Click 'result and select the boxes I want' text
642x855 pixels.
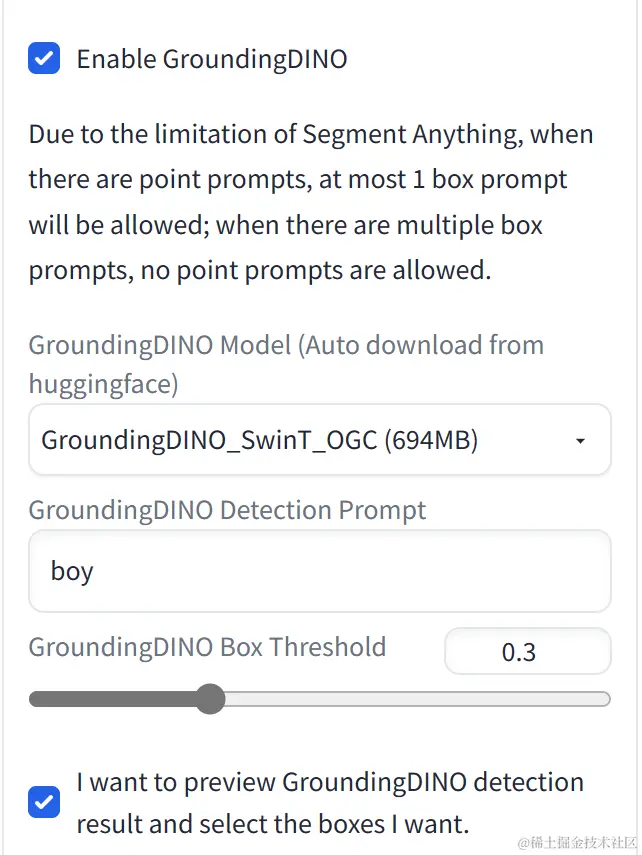pos(272,824)
